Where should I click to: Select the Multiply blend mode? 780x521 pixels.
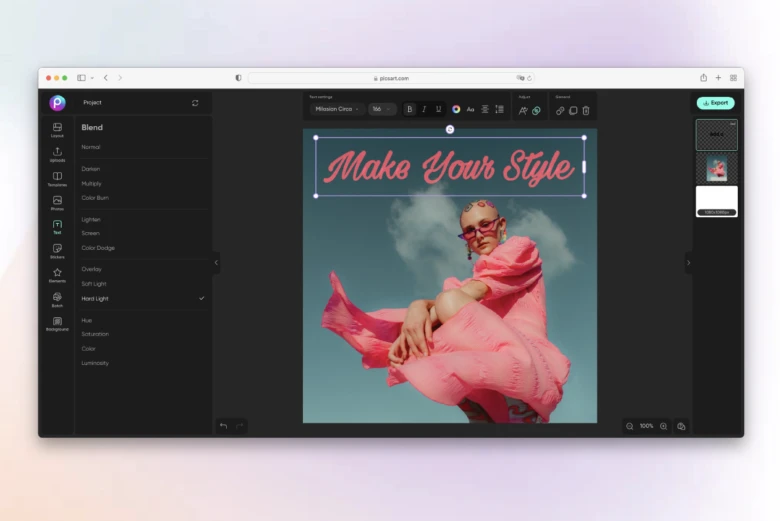pos(91,184)
